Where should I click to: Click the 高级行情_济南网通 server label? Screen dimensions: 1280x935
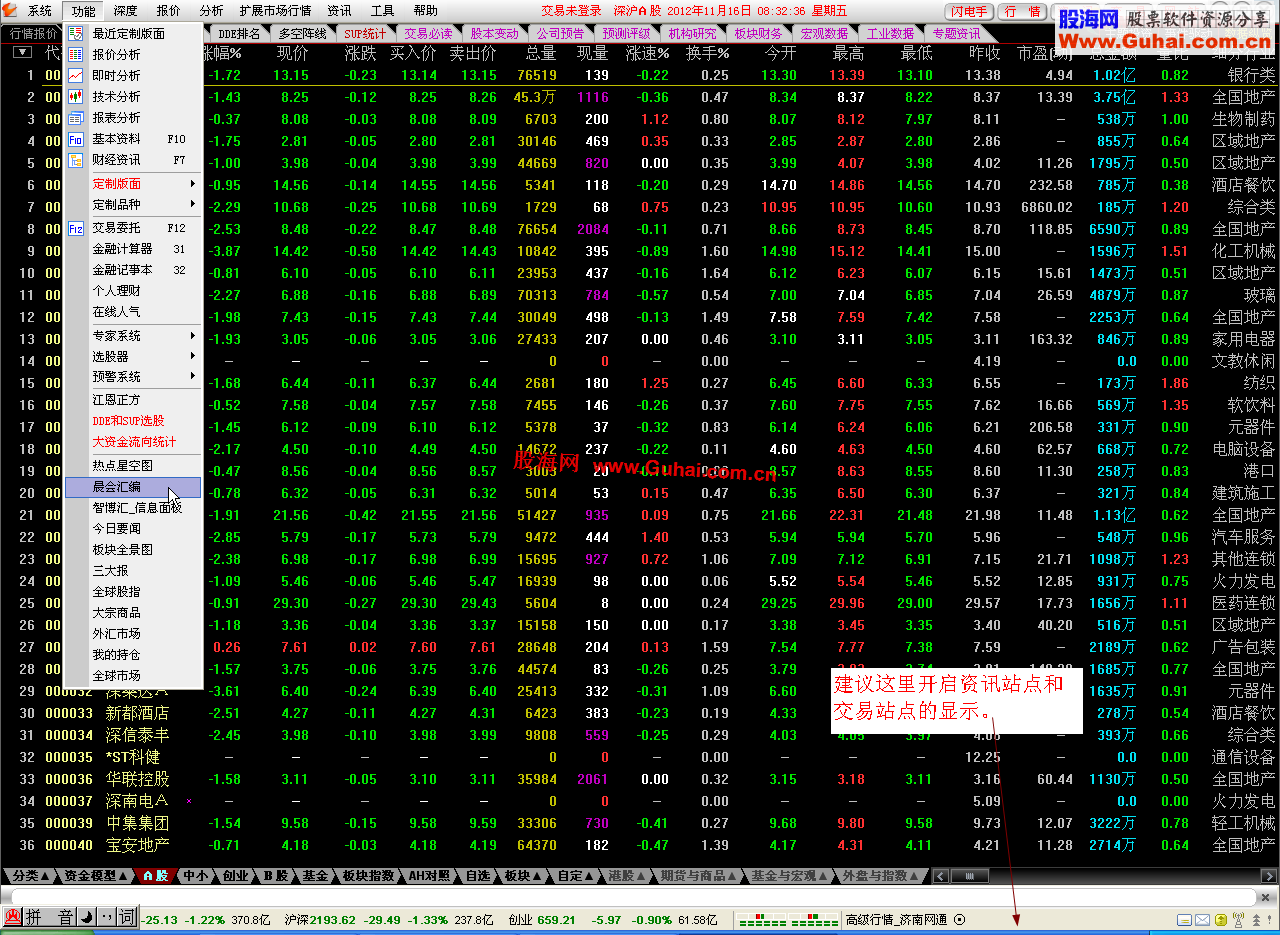(x=896, y=919)
